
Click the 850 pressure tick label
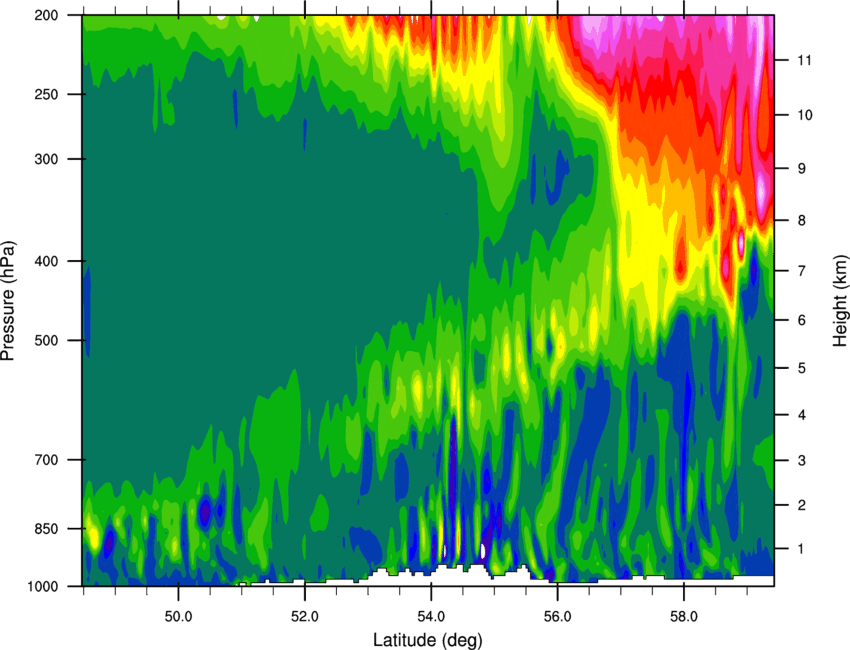pos(46,529)
